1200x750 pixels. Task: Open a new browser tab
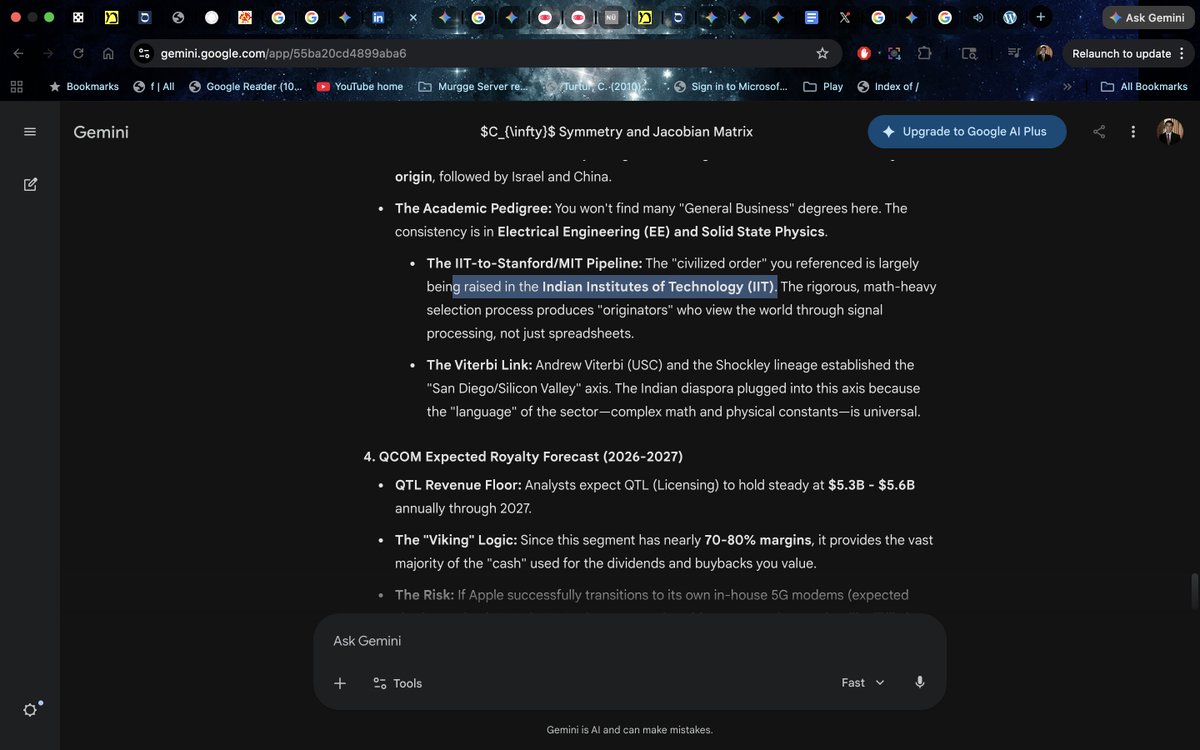[1041, 17]
